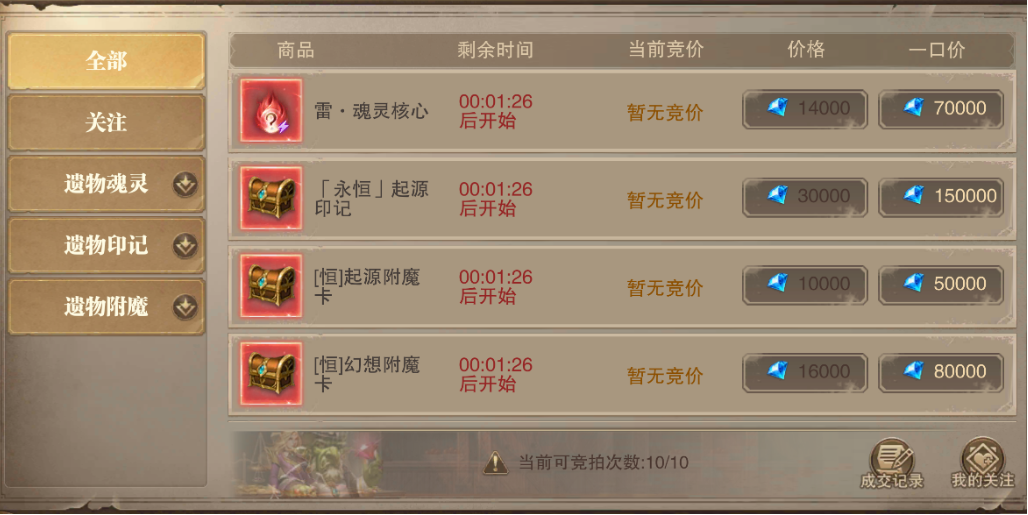Tap the 雷·魂灵核心 flame item icon

pyautogui.click(x=271, y=110)
